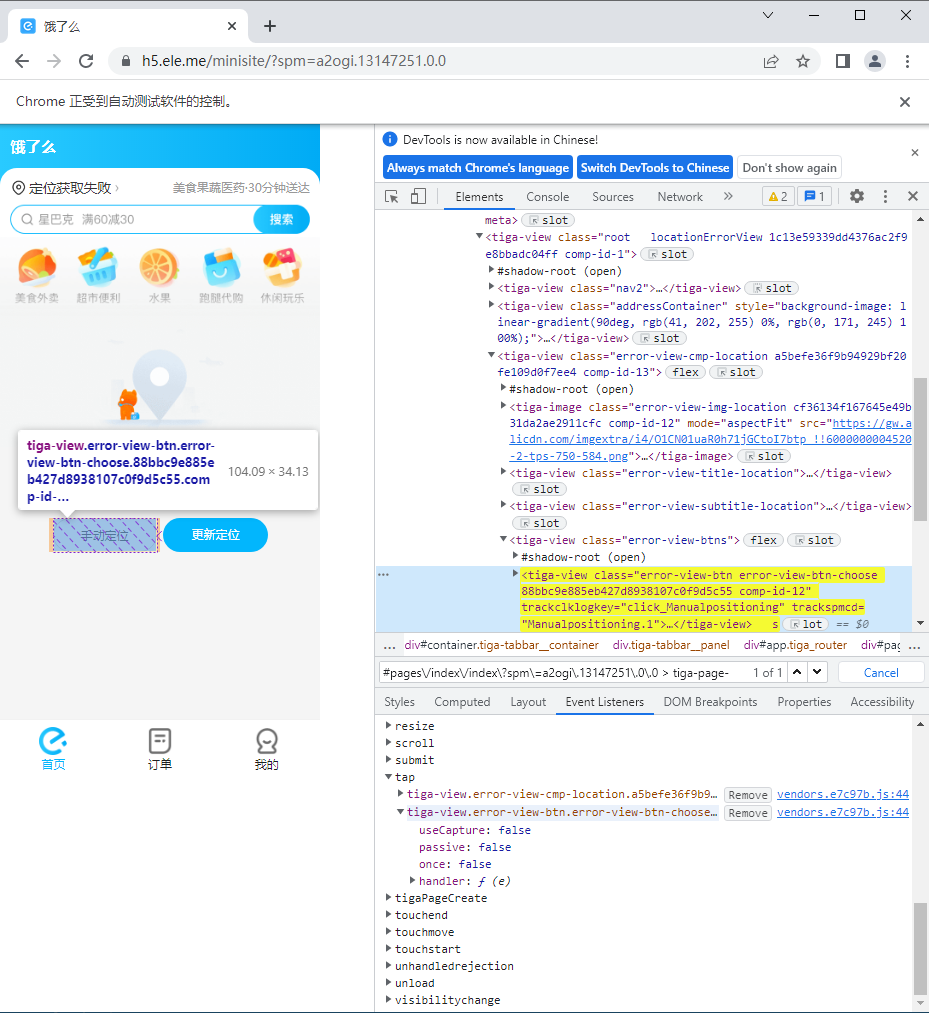Select the element inspector tool
Image resolution: width=929 pixels, height=1013 pixels.
[391, 196]
